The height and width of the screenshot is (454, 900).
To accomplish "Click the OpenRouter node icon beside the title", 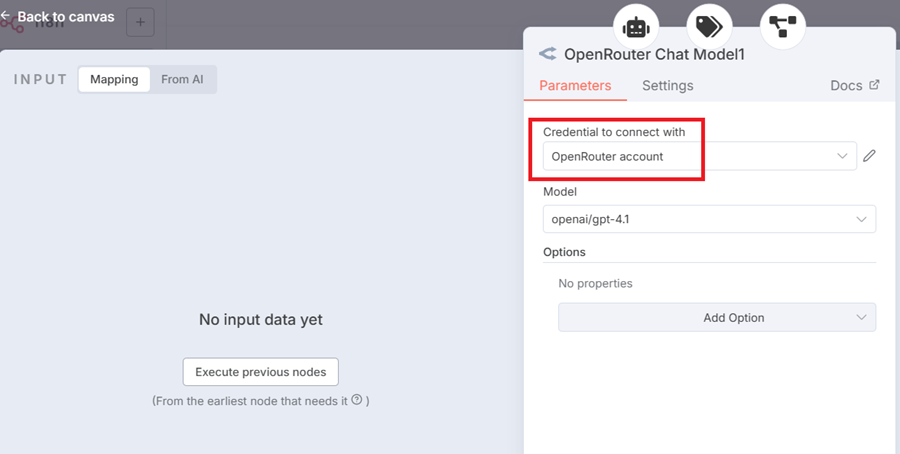I will point(547,55).
